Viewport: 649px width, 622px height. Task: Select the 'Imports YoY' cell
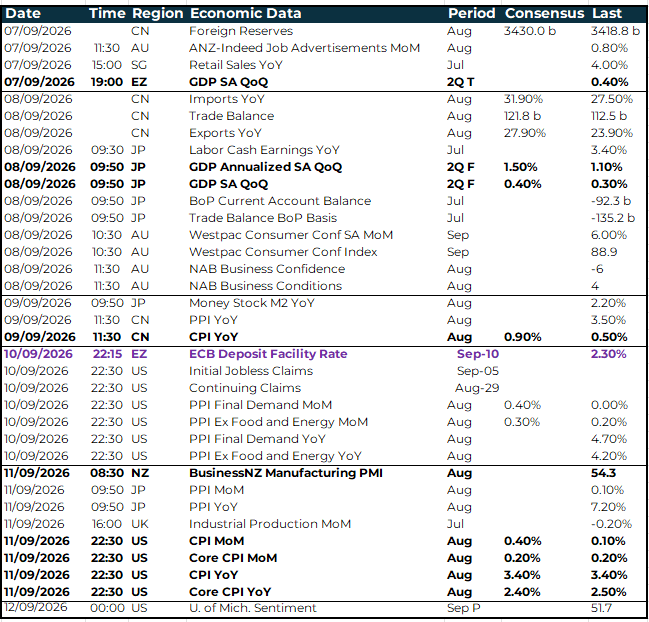pos(226,99)
